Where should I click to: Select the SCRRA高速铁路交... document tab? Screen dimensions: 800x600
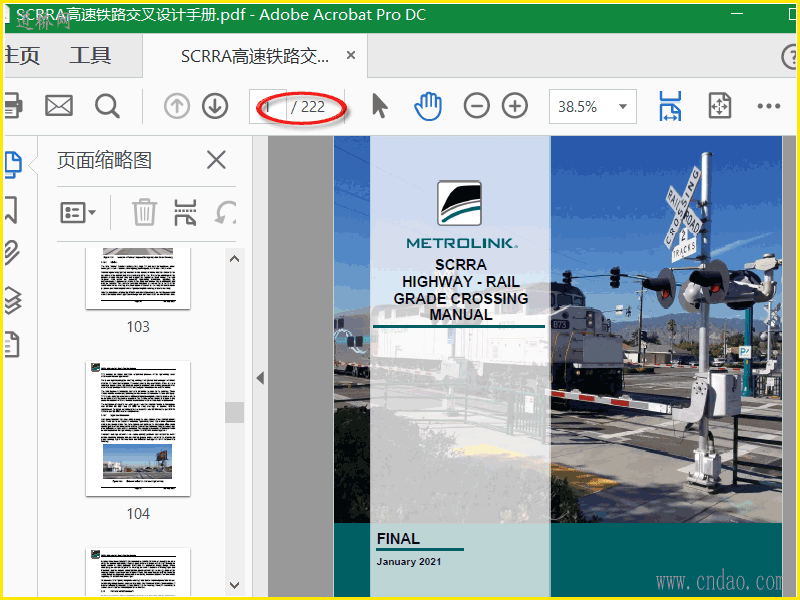(255, 56)
